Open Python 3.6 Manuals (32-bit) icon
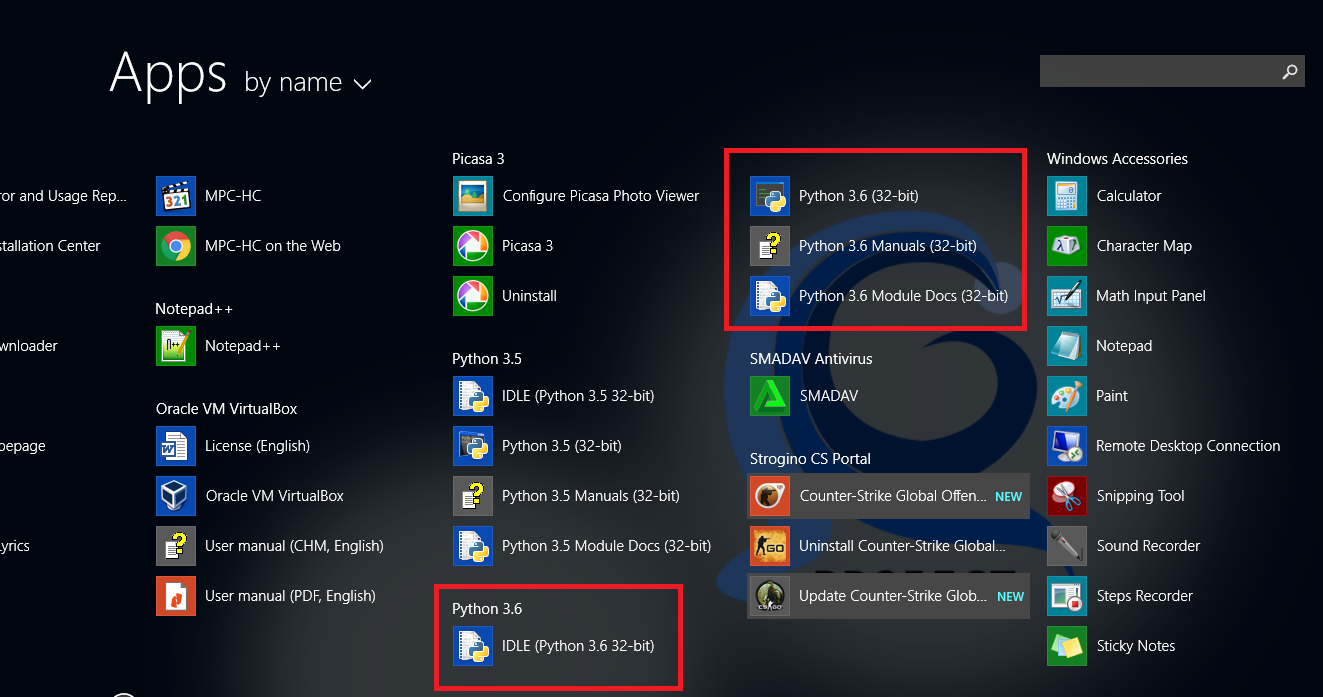 tap(770, 246)
